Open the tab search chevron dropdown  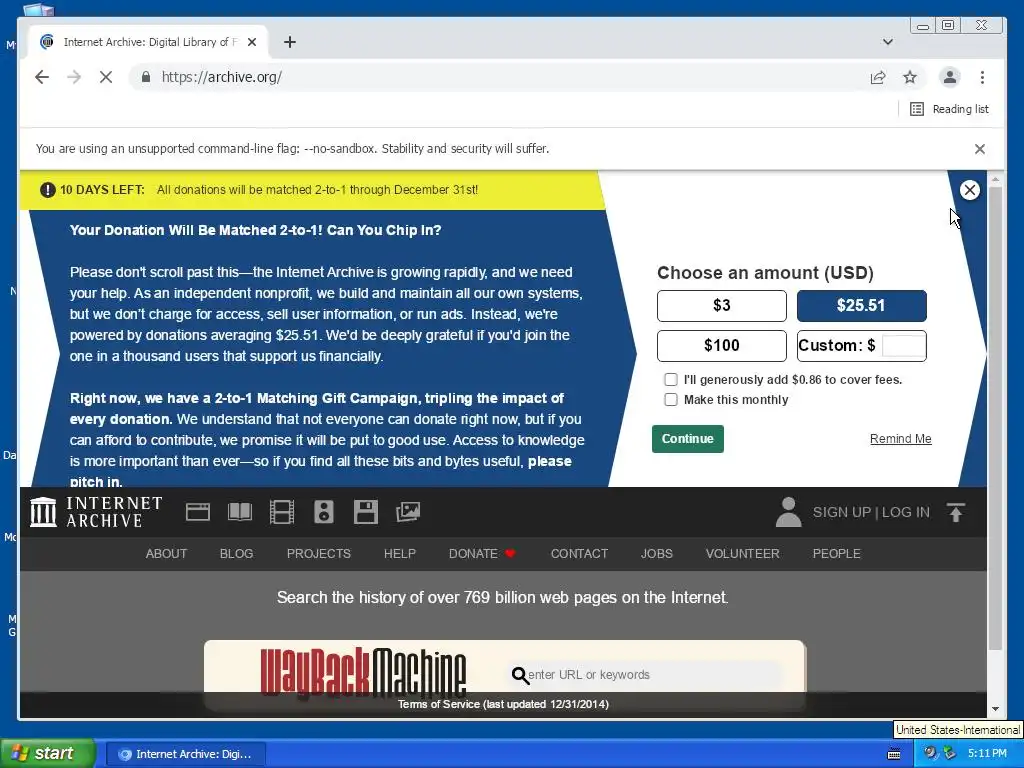click(888, 42)
